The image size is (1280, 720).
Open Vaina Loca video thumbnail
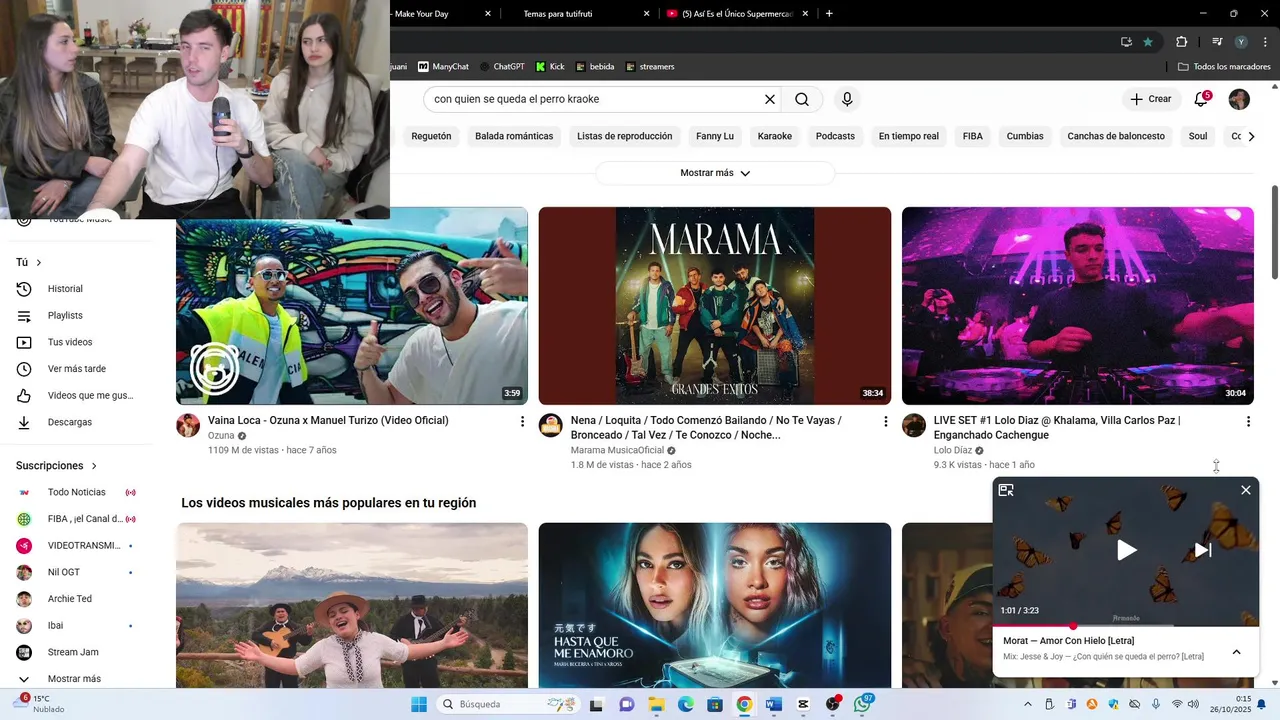[352, 306]
